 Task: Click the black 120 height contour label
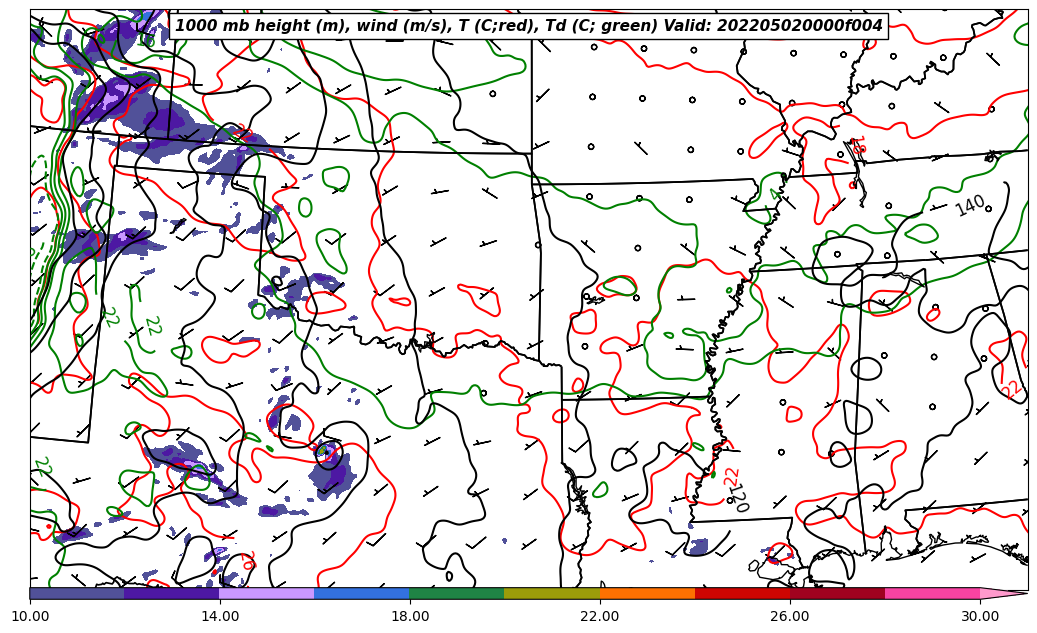click(738, 498)
